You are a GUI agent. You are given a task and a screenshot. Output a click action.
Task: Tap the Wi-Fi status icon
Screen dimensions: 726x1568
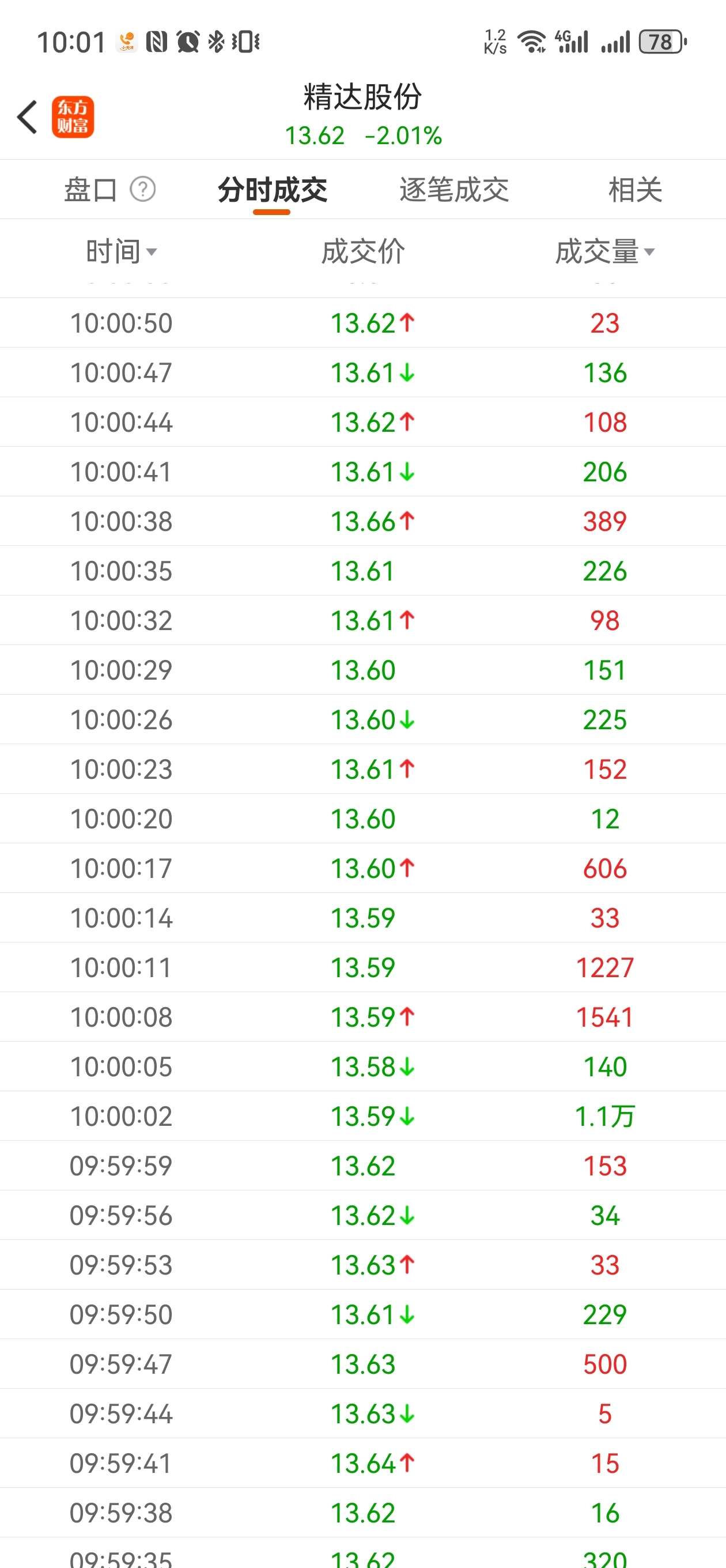pyautogui.click(x=531, y=42)
